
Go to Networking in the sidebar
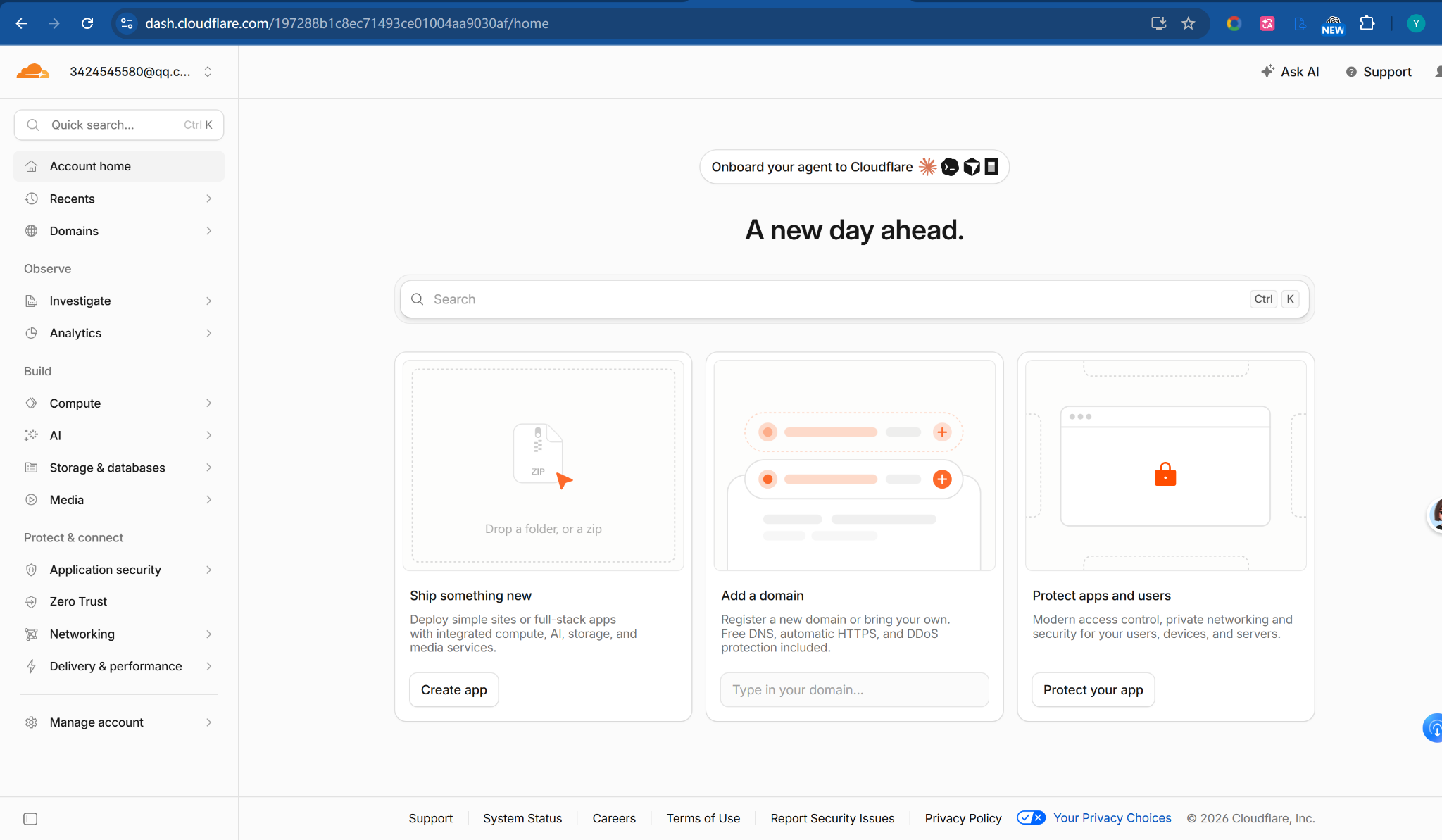coord(119,634)
